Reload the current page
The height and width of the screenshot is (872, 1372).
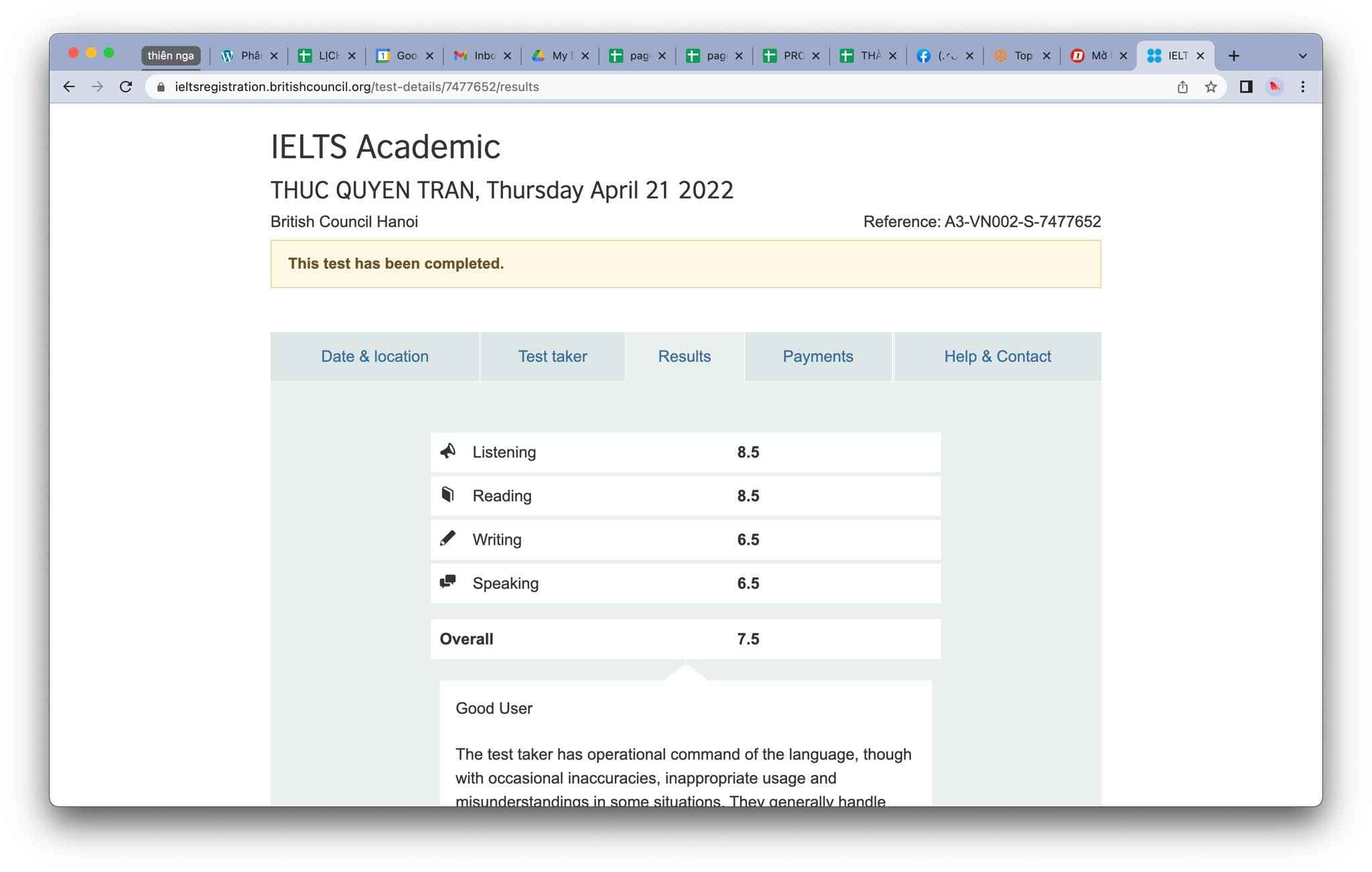coord(125,86)
